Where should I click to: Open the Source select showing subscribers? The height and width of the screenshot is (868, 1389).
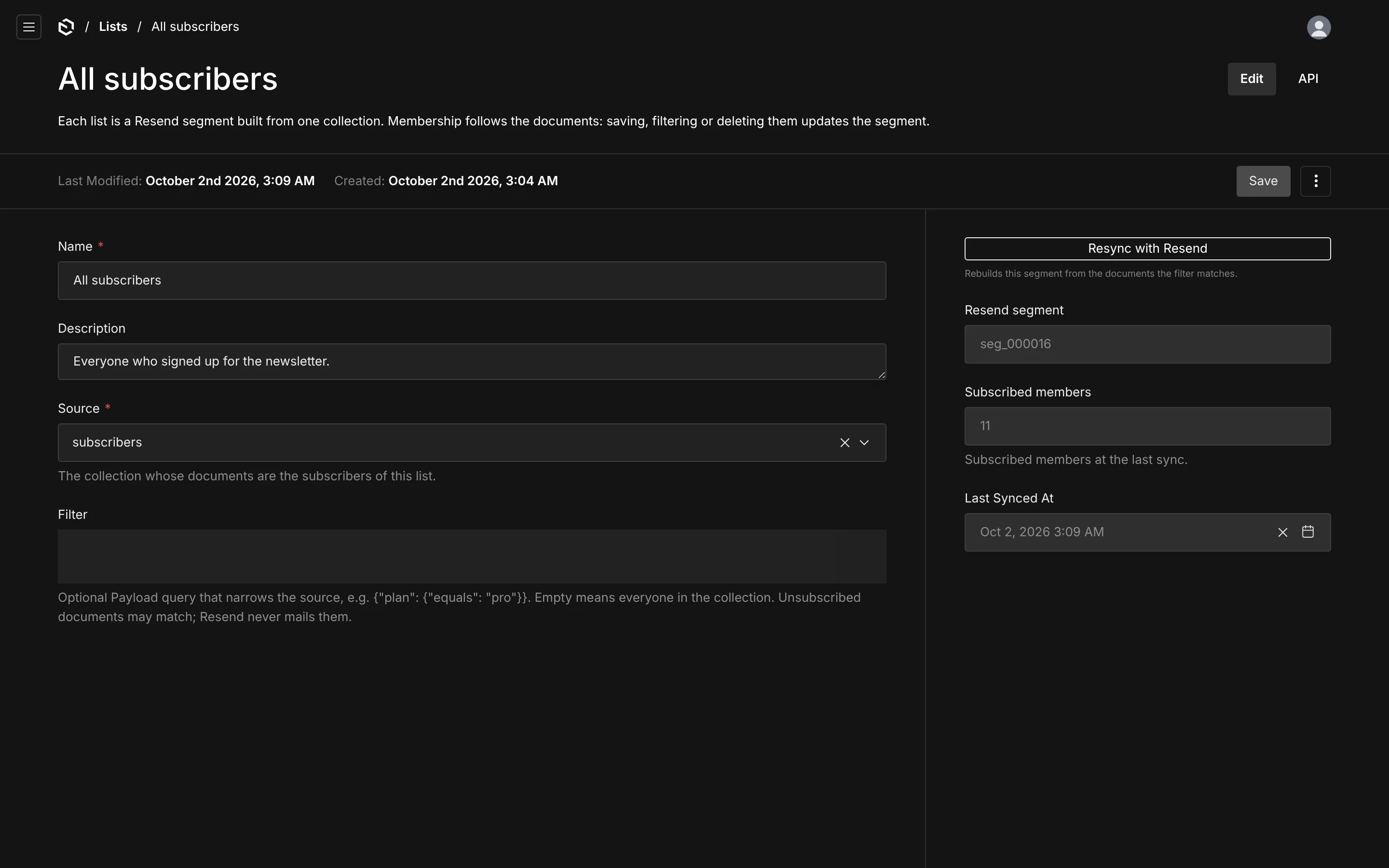pyautogui.click(x=472, y=443)
